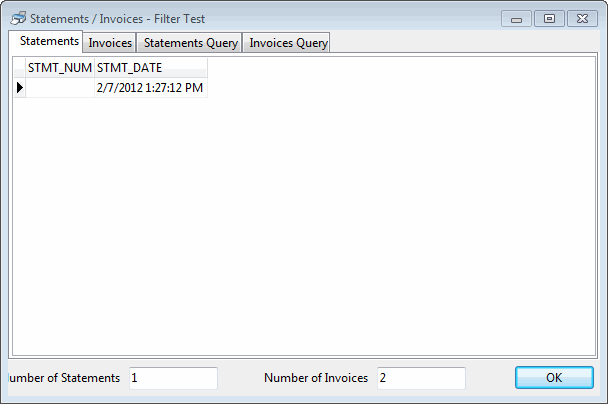Viewport: 608px width, 404px height.
Task: Focus the Number of Invoices field
Action: [x=420, y=378]
